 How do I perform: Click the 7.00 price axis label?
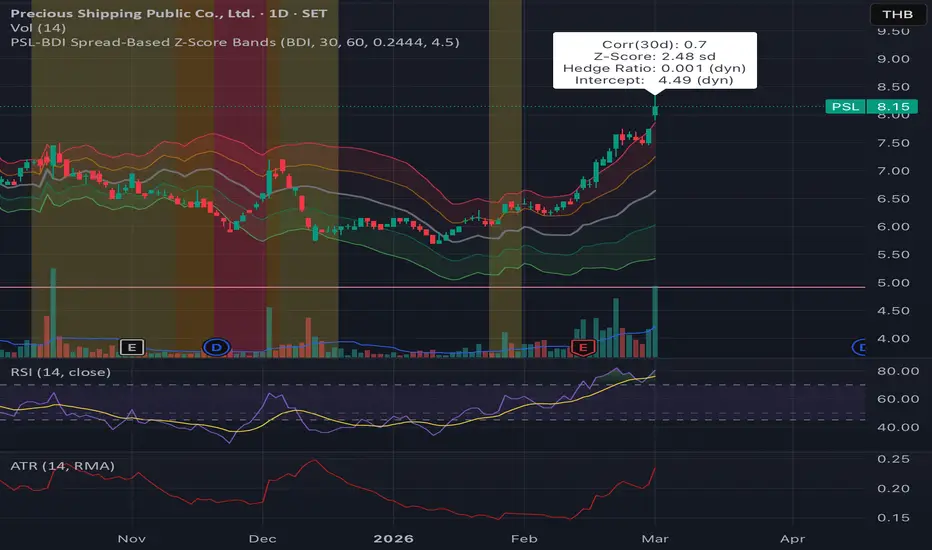click(893, 171)
